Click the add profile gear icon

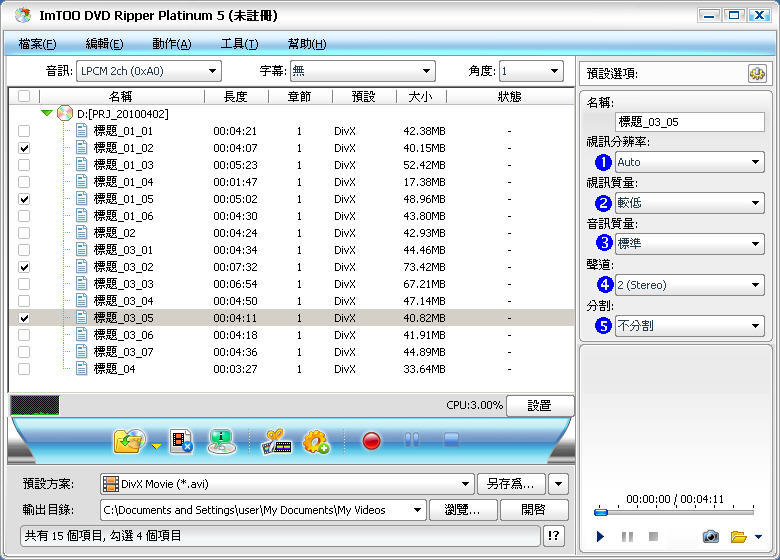pos(316,440)
